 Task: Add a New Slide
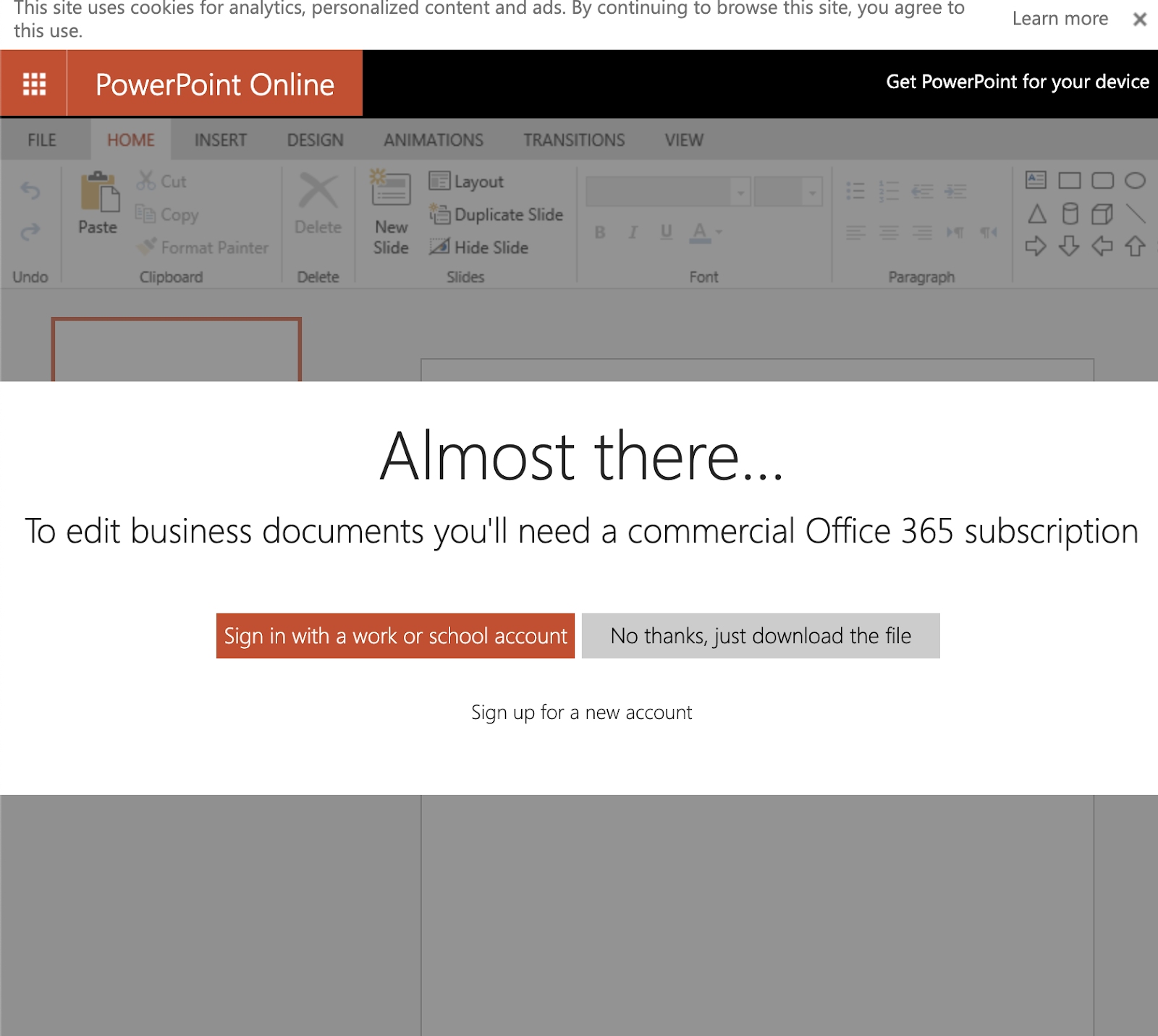click(x=391, y=213)
